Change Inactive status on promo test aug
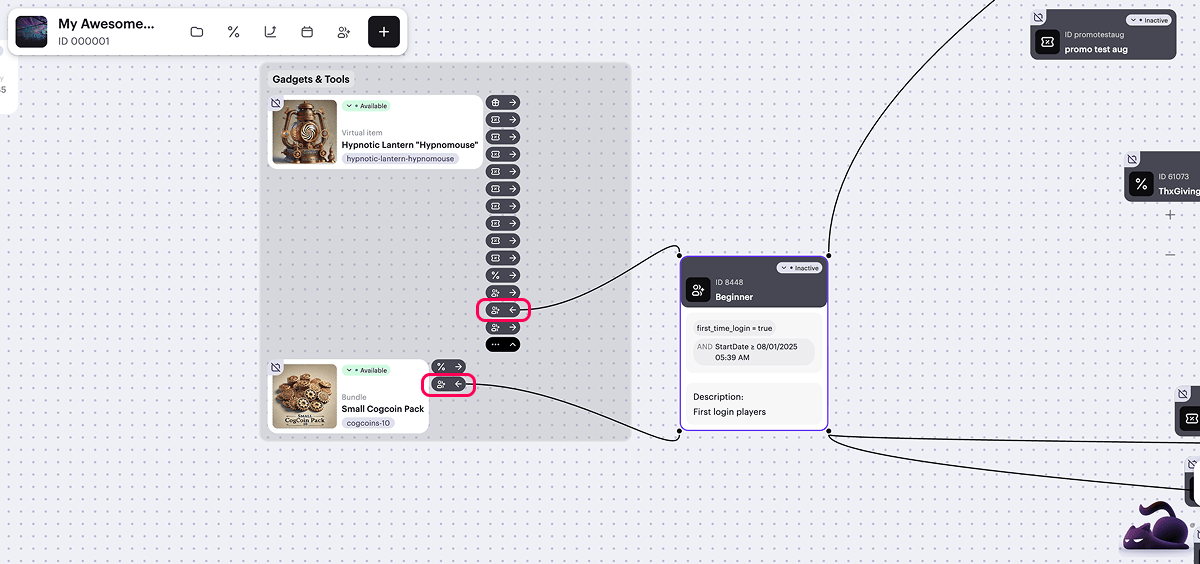 point(1148,20)
